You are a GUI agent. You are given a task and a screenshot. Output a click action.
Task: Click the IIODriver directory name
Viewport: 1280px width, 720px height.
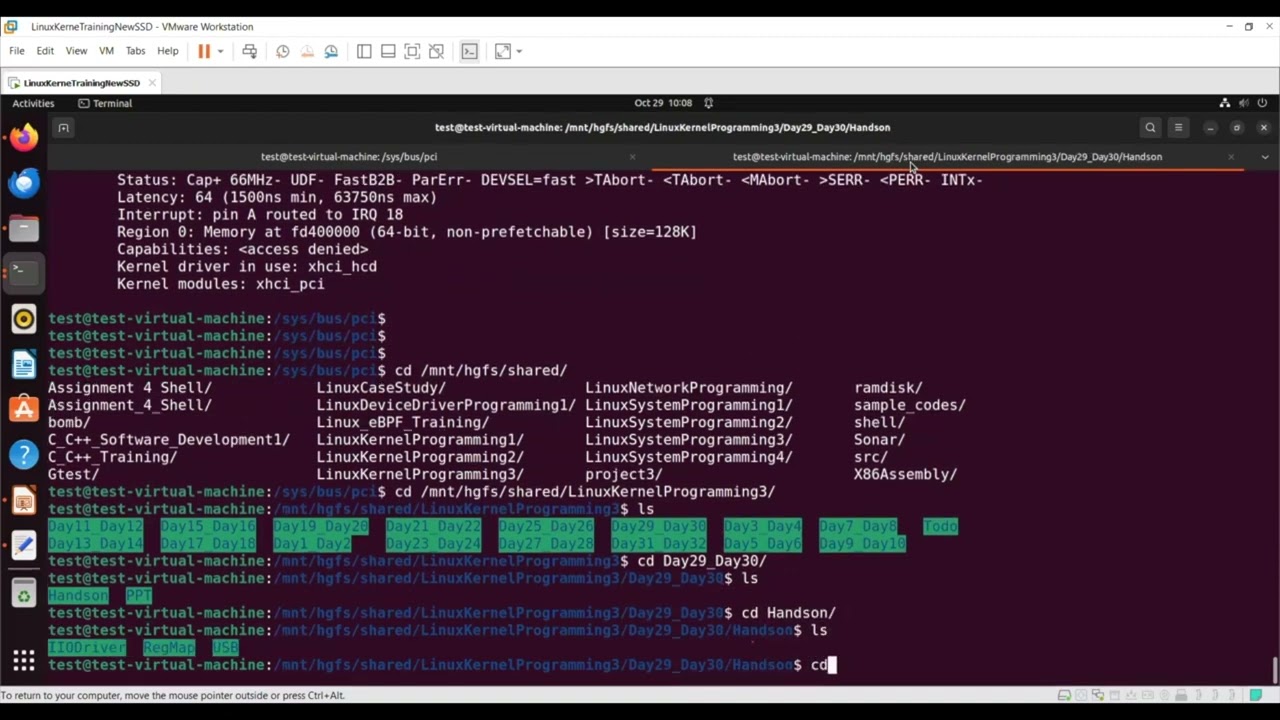87,648
